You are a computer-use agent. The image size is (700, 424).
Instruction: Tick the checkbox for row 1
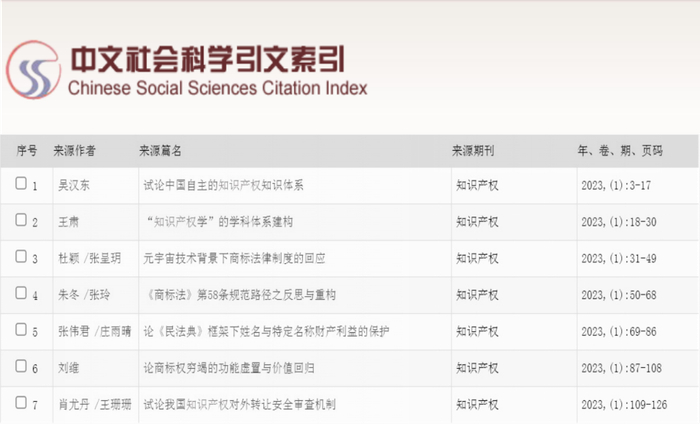click(21, 183)
